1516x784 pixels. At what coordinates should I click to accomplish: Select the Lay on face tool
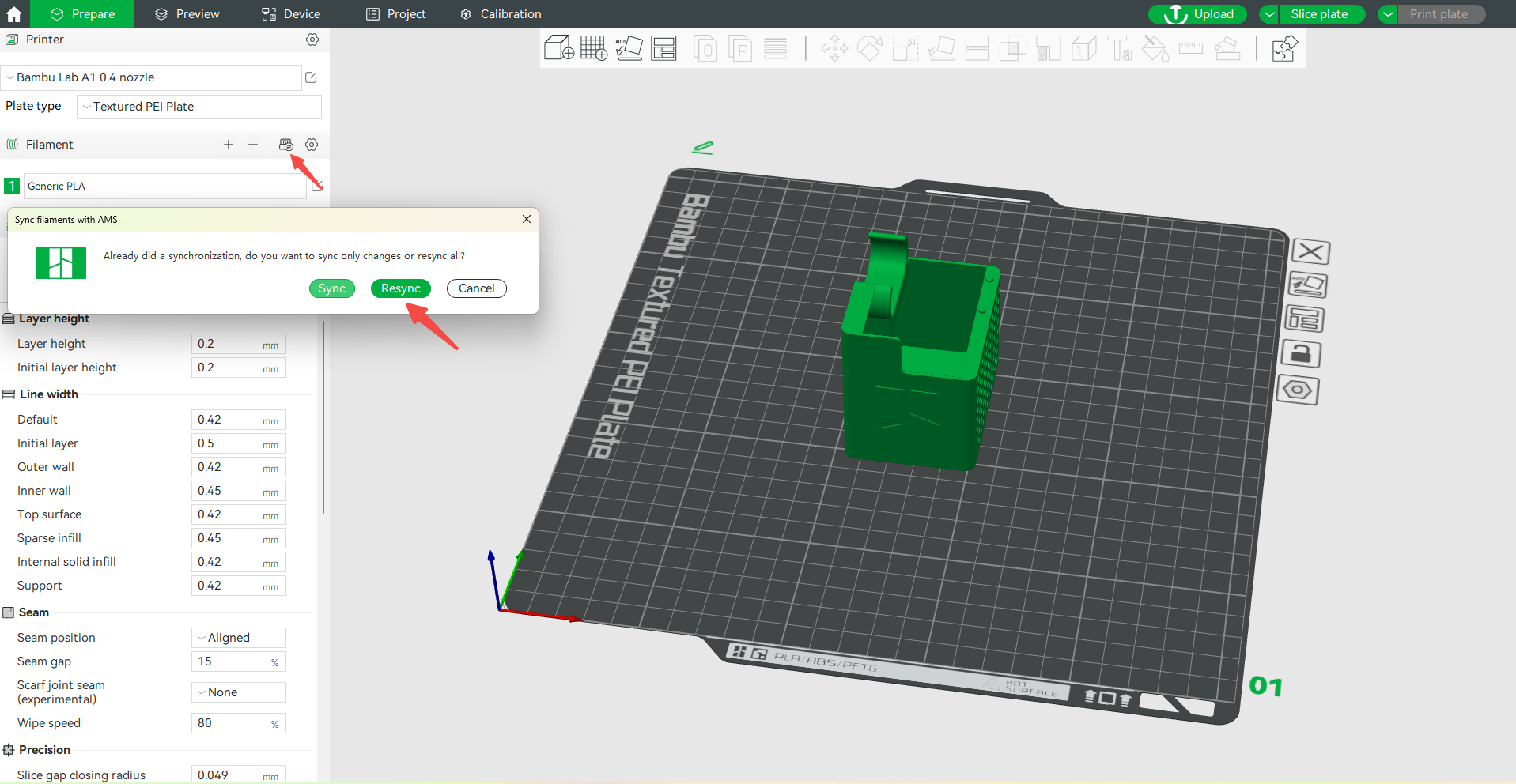(941, 48)
